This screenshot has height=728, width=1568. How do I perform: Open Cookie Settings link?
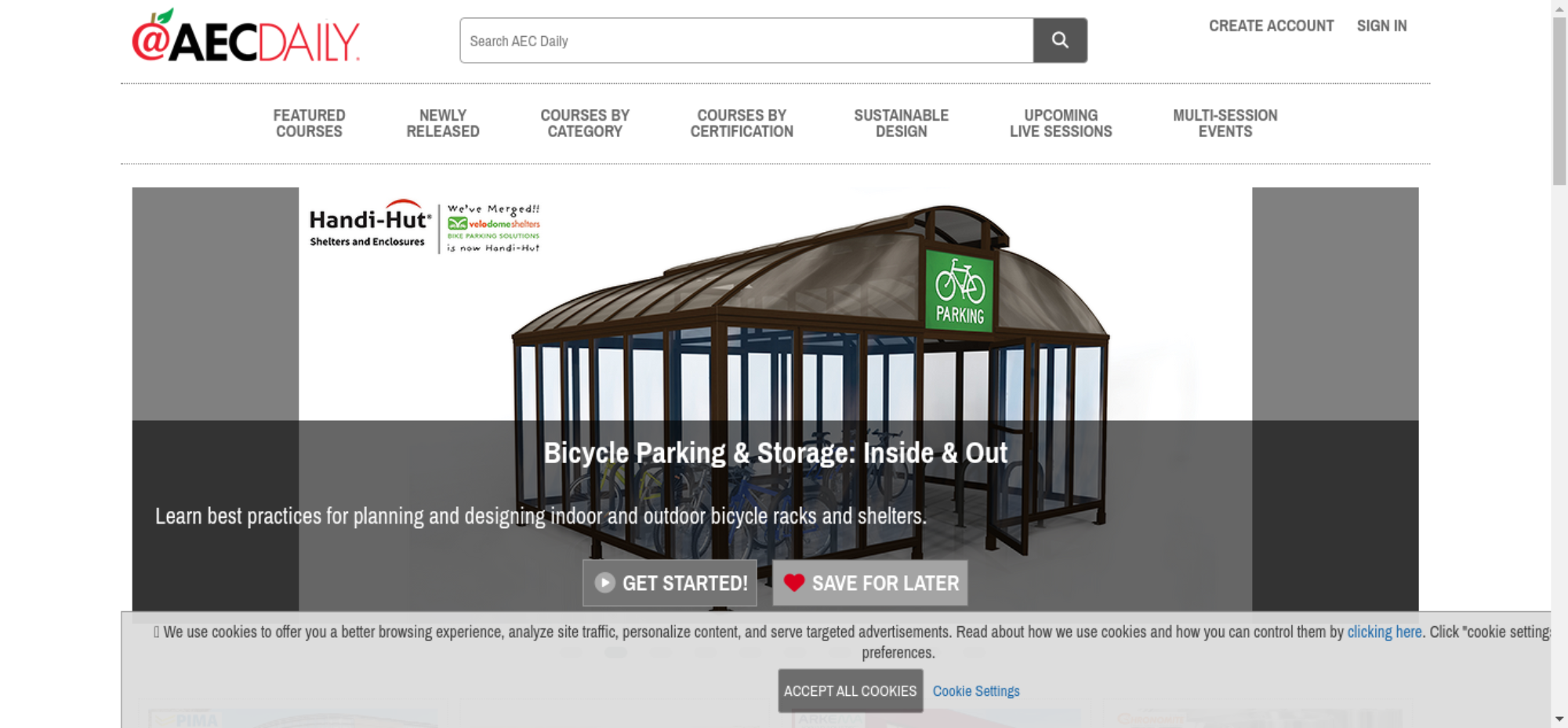(976, 691)
